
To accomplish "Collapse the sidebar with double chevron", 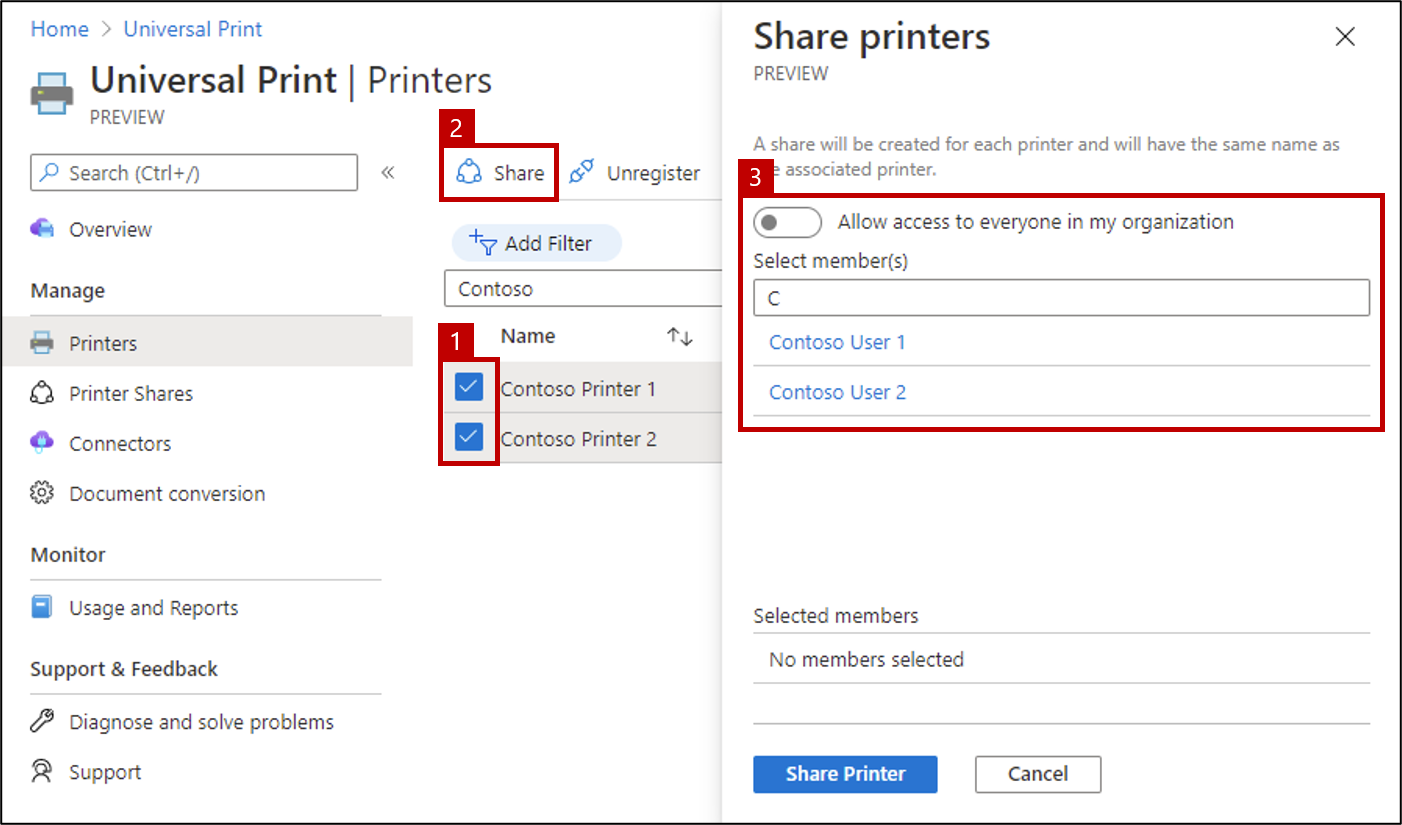I will (388, 172).
